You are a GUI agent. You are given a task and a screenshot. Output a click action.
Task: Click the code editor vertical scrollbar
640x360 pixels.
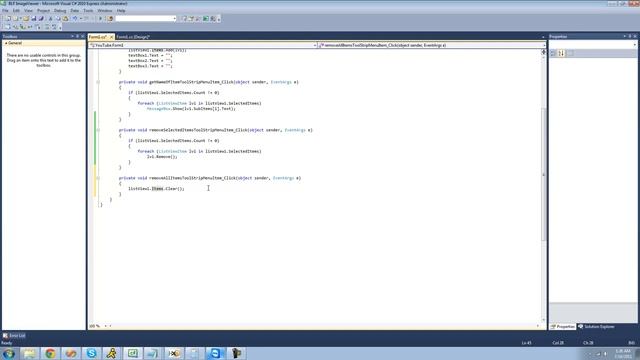coord(543,175)
